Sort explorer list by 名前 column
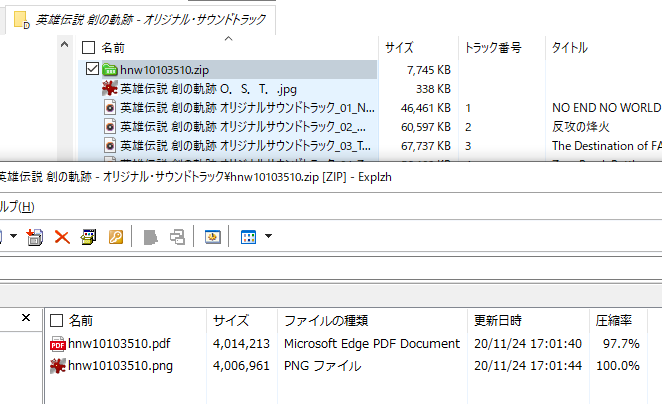Image resolution: width=662 pixels, height=404 pixels. pyautogui.click(x=113, y=48)
